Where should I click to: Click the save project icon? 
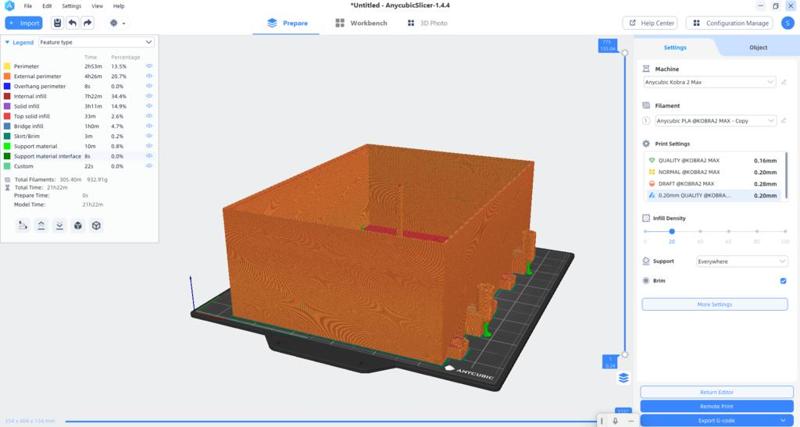coord(57,23)
